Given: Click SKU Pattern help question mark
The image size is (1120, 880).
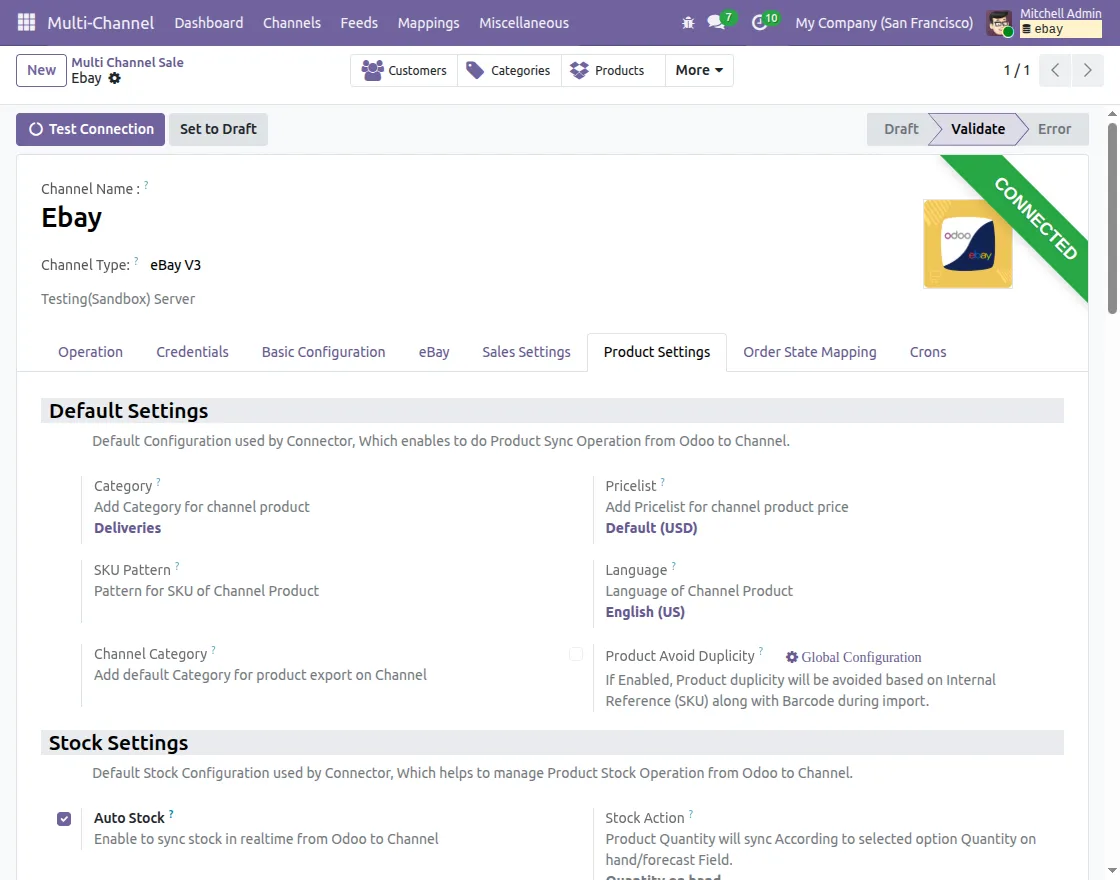Looking at the screenshot, I should (177, 566).
